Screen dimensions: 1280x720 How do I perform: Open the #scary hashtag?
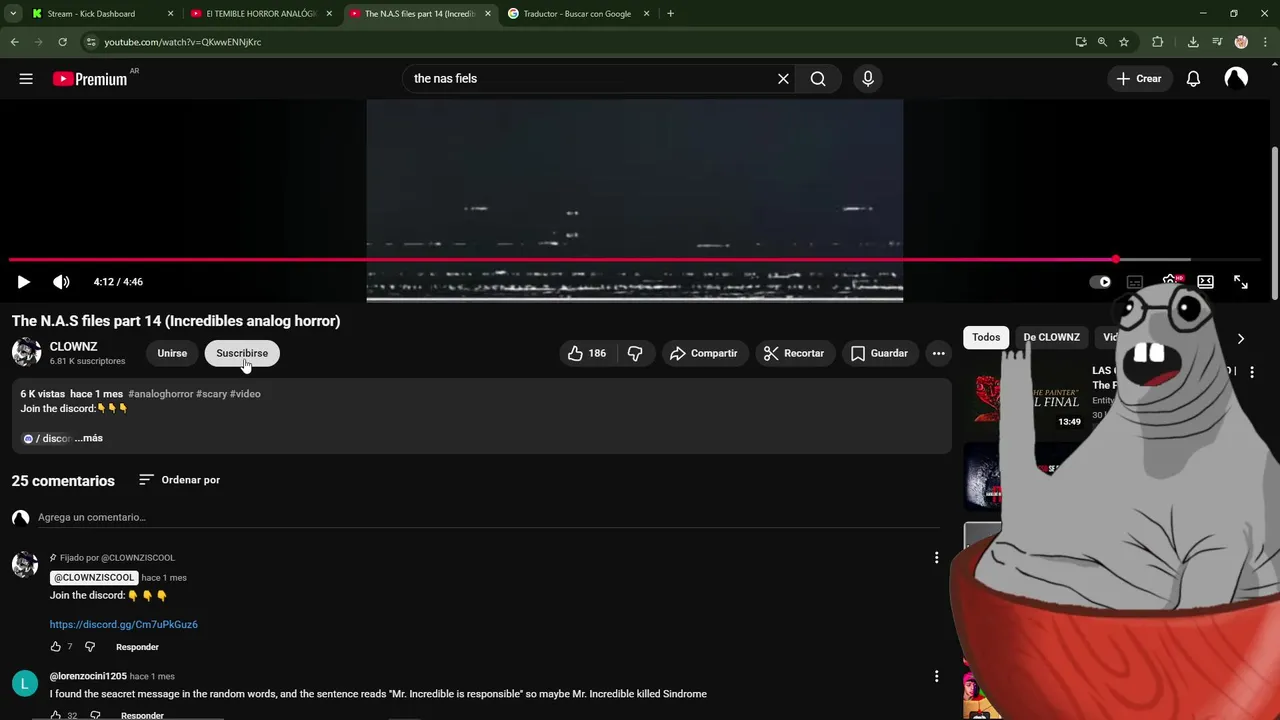click(211, 394)
